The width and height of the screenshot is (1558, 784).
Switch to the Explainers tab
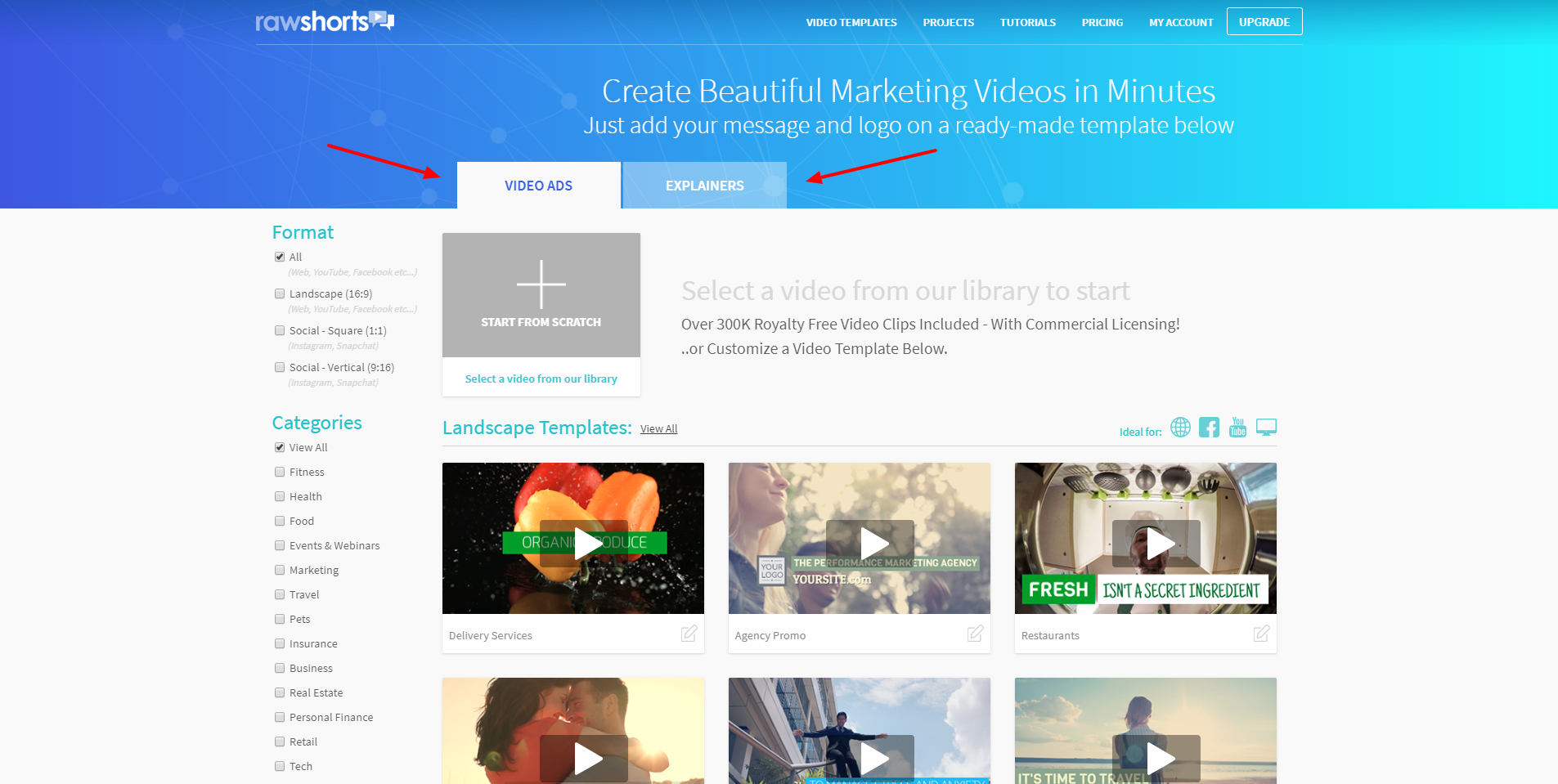click(x=705, y=186)
